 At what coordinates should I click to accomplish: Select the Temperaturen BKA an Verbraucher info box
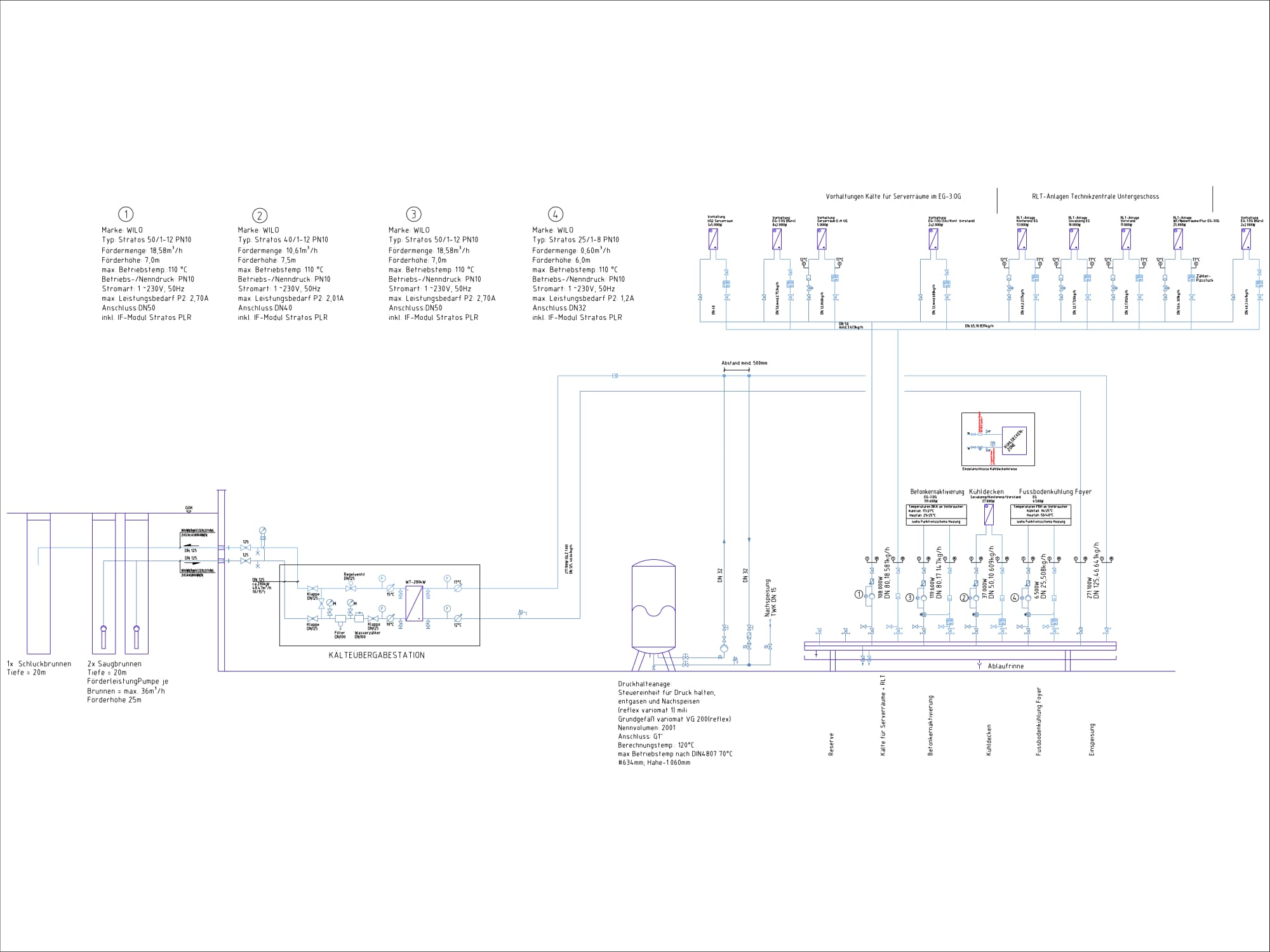936,515
